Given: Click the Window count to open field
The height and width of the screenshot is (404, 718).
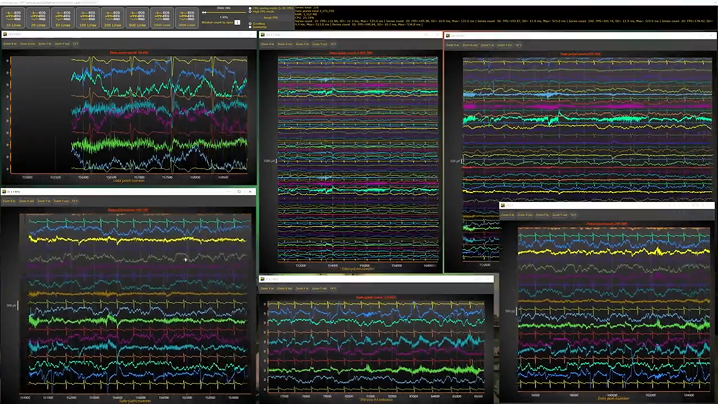Looking at the screenshot, I should (x=237, y=21).
